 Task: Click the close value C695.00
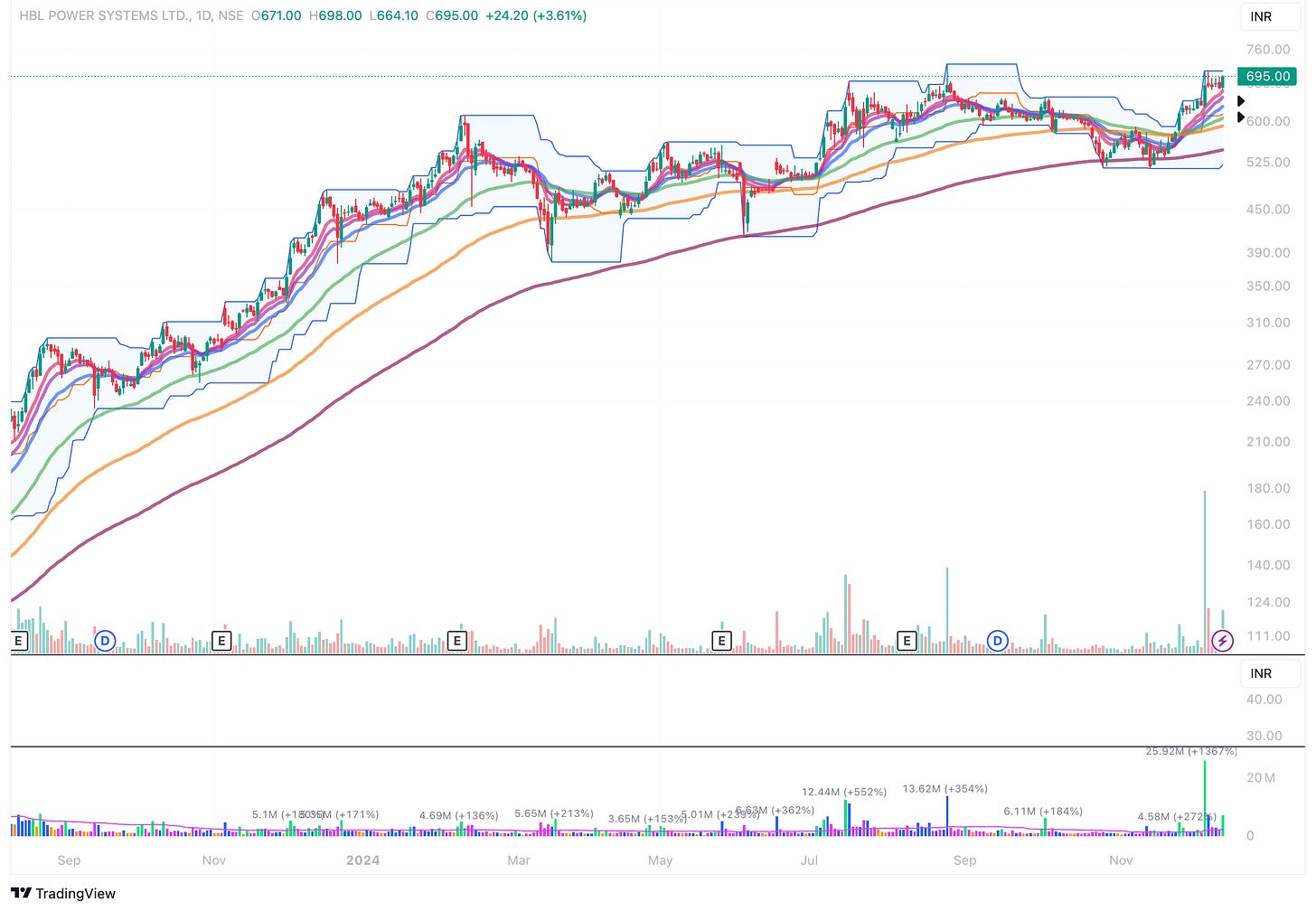coord(452,15)
